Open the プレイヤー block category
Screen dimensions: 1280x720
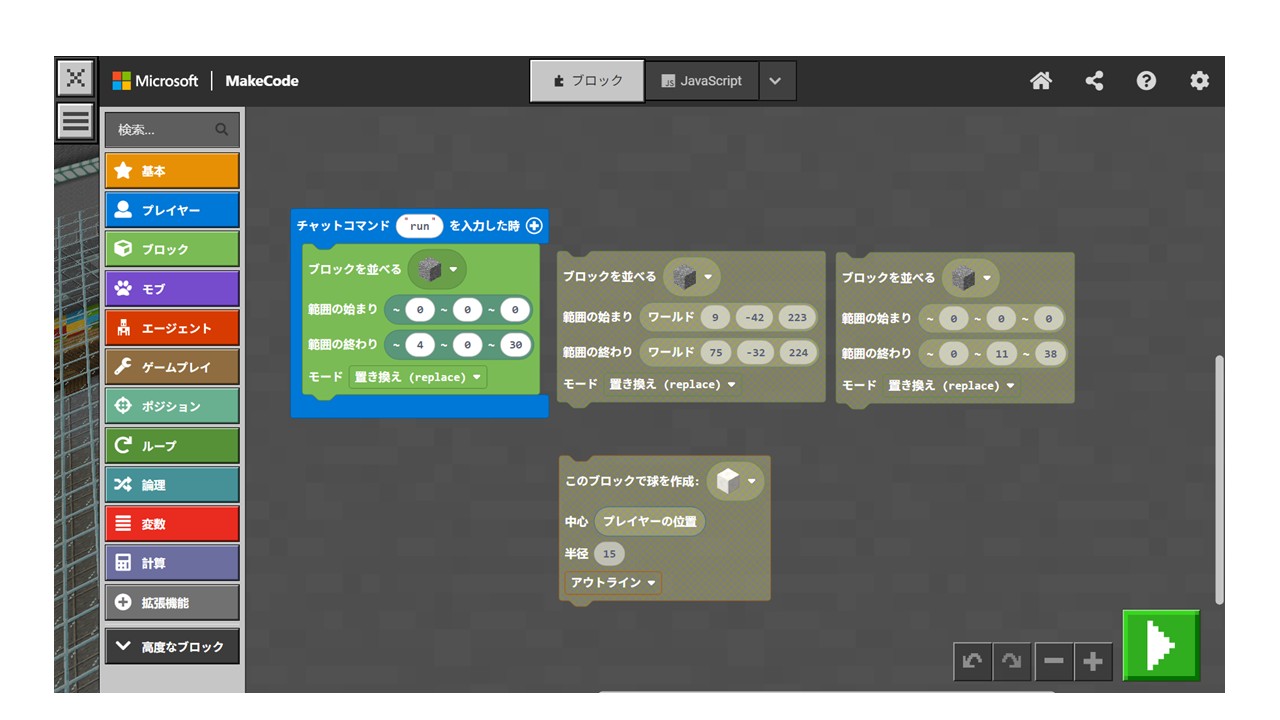tap(172, 210)
